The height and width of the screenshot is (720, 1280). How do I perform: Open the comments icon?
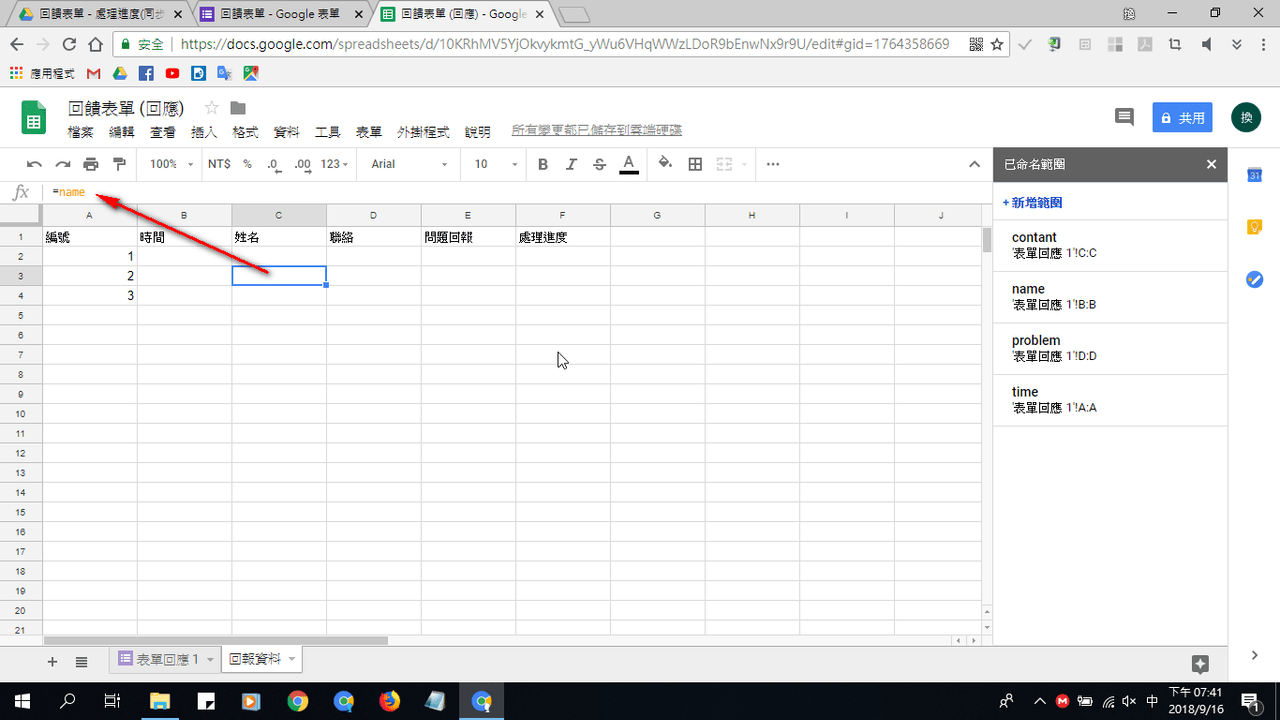[x=1124, y=117]
